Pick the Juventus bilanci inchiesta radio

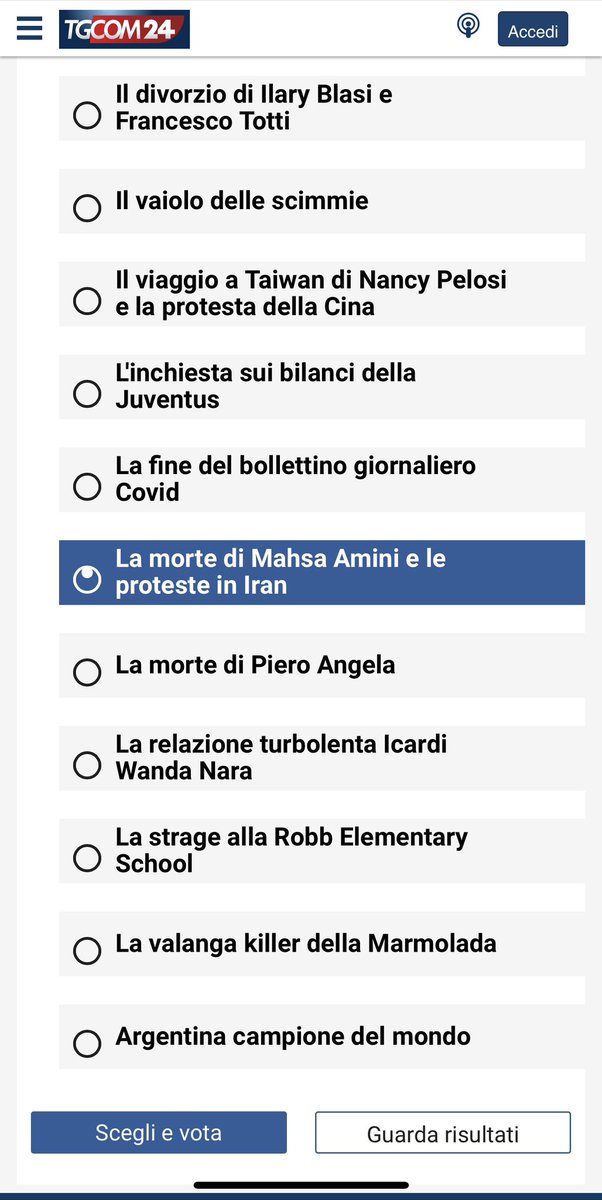point(88,394)
